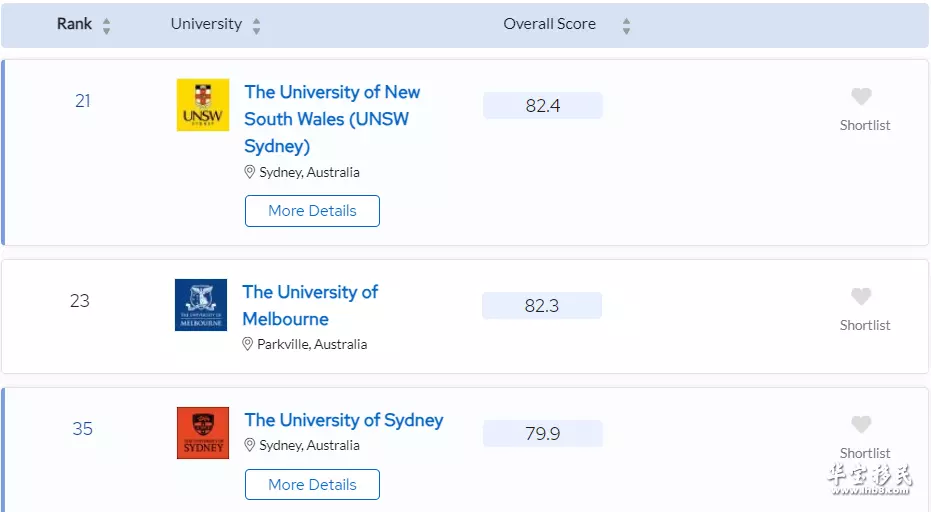Viewport: 931px width, 512px height.
Task: Open More Details for University of Sydney
Action: (312, 485)
